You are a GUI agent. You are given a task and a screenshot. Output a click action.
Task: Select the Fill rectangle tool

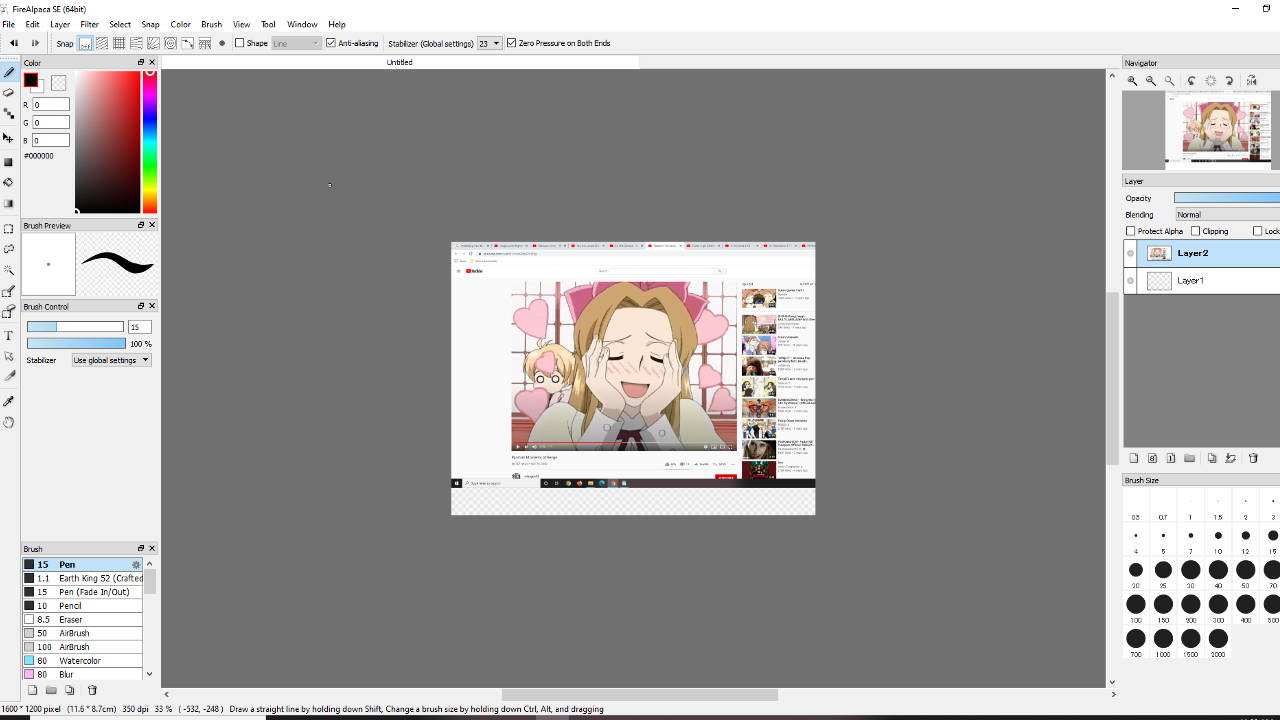[x=9, y=162]
